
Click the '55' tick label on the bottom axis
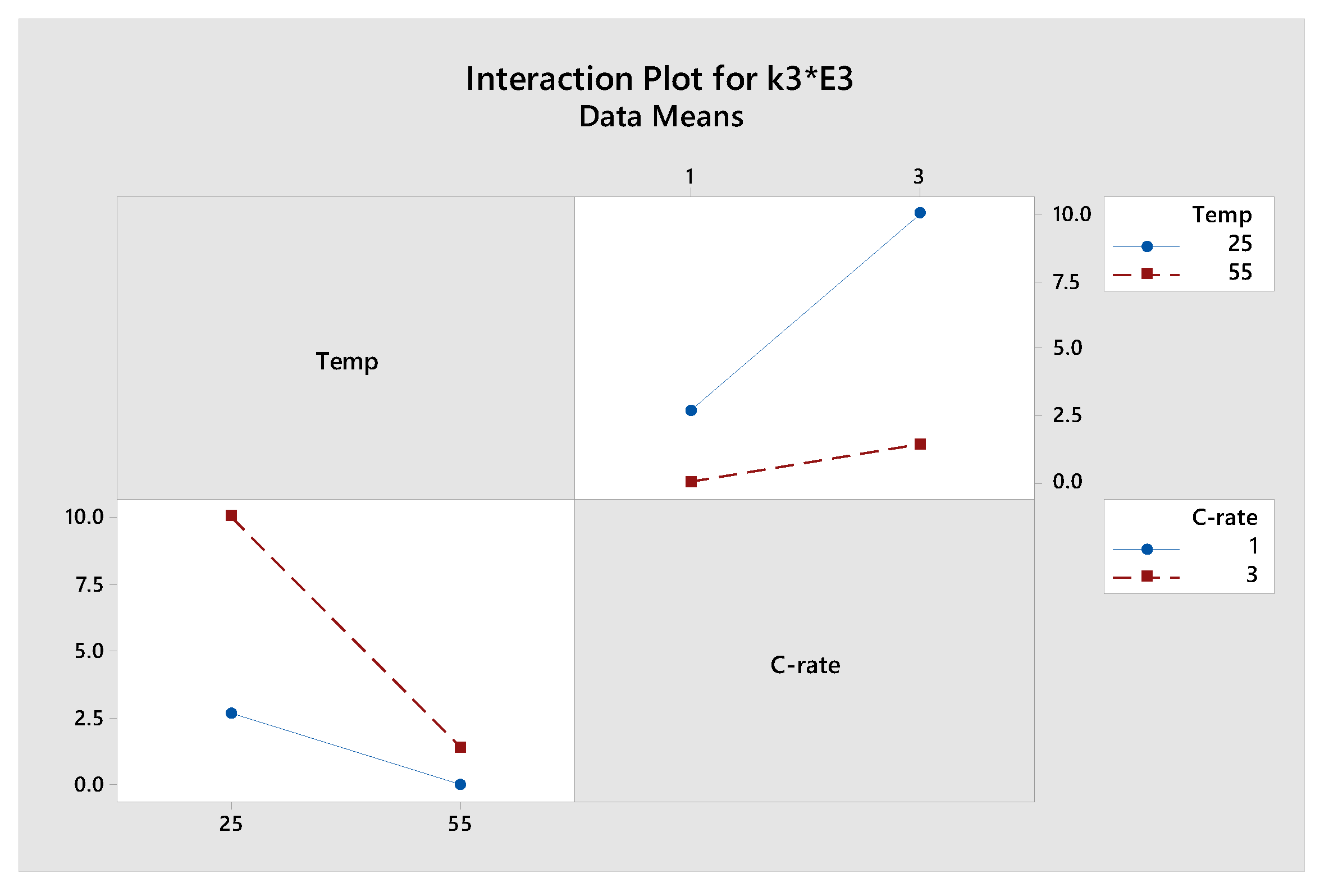click(460, 824)
